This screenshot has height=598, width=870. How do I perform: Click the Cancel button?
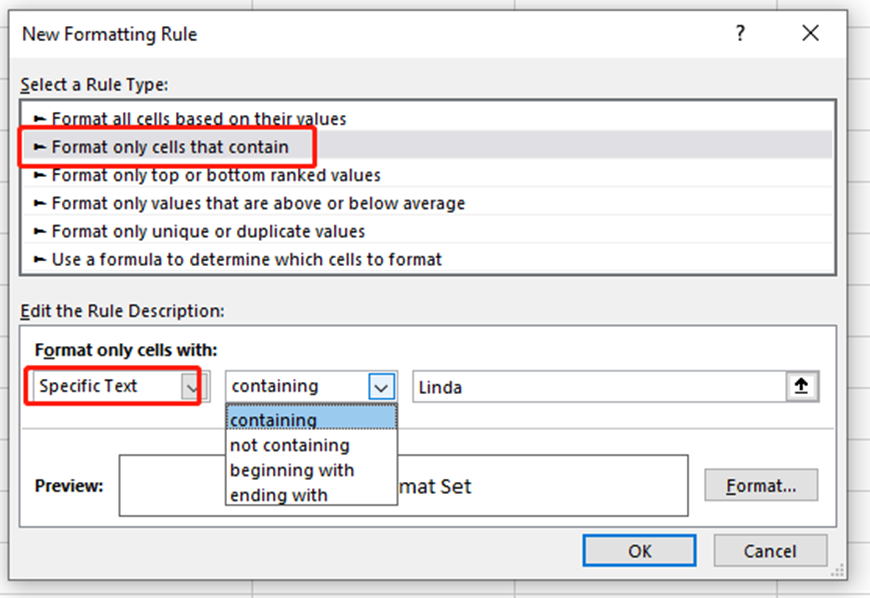(770, 550)
